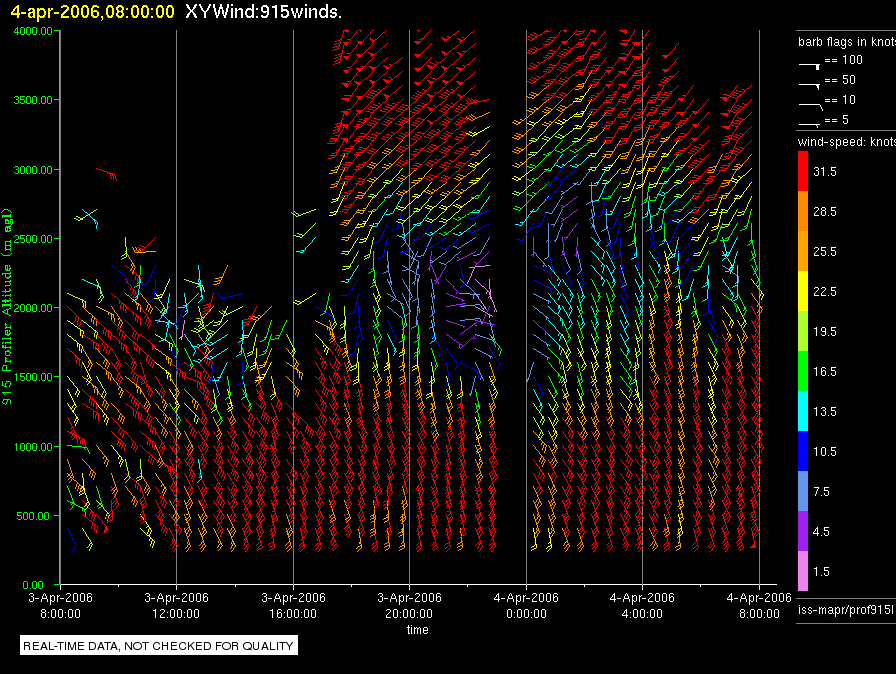896x674 pixels.
Task: Click the yellow date 4-apr-2006,08:00:00 title
Action: tap(93, 12)
